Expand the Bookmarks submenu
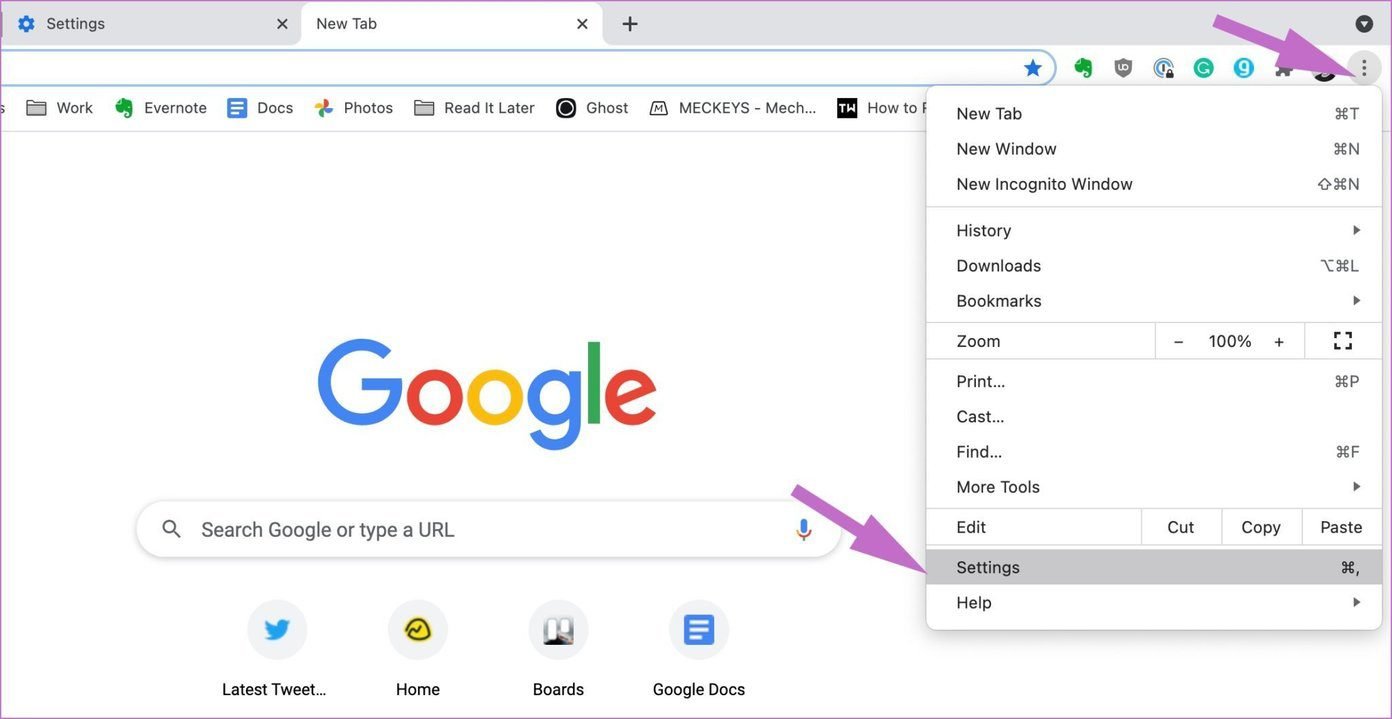Screen dimensions: 1392x719 point(1154,301)
